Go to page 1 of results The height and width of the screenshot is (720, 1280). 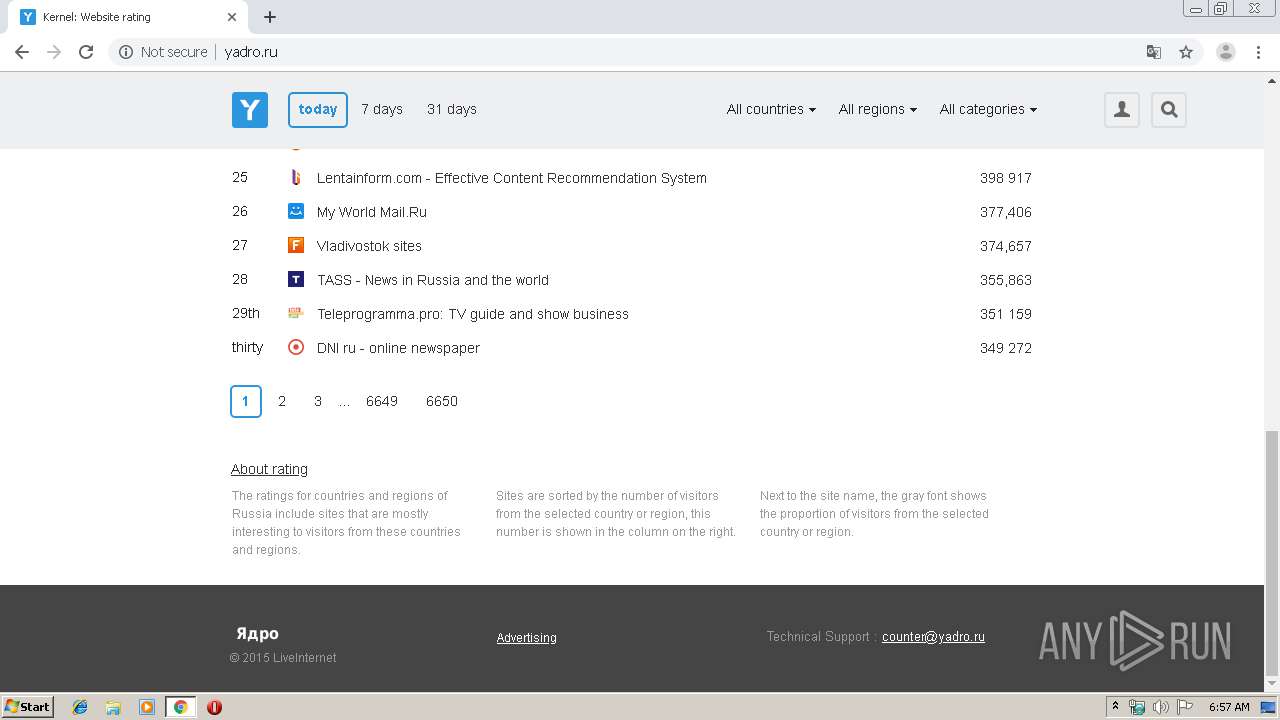coord(246,401)
